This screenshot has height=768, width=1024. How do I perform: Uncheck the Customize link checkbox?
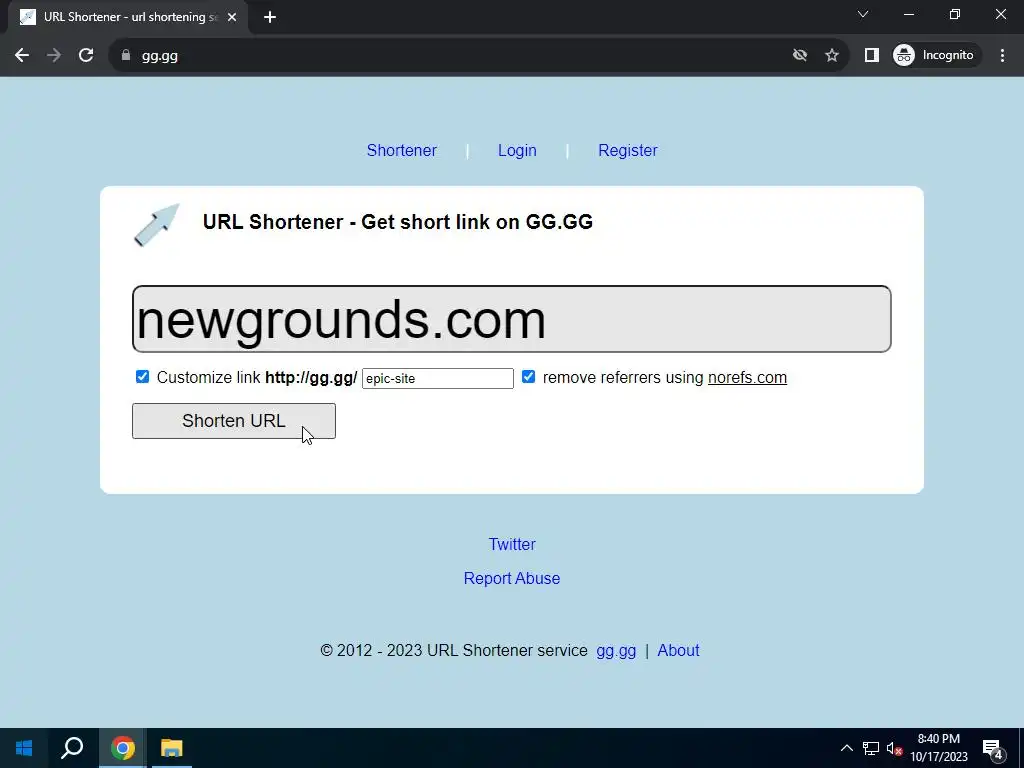tap(142, 377)
